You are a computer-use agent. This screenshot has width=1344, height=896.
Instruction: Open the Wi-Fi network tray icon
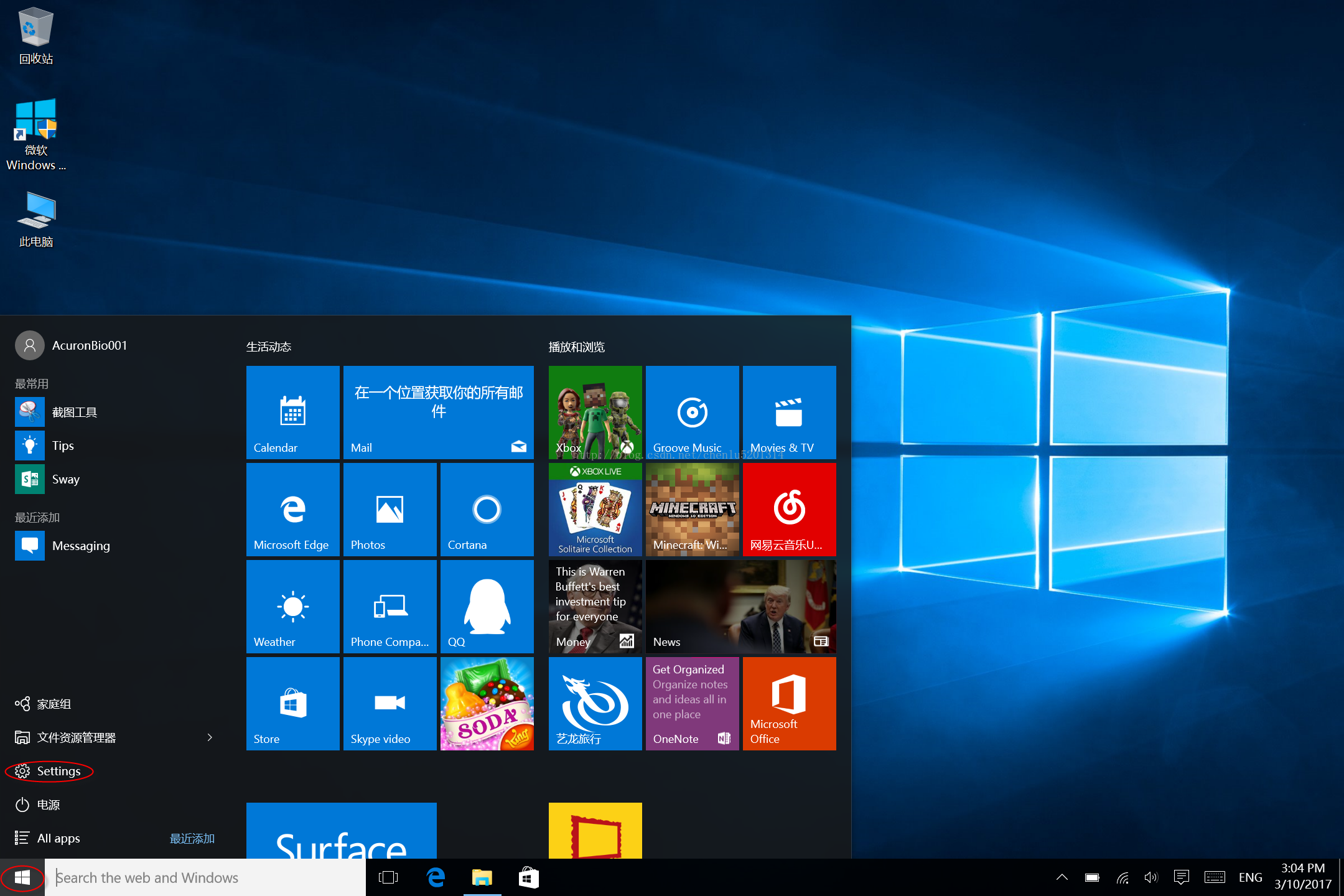pos(1122,877)
